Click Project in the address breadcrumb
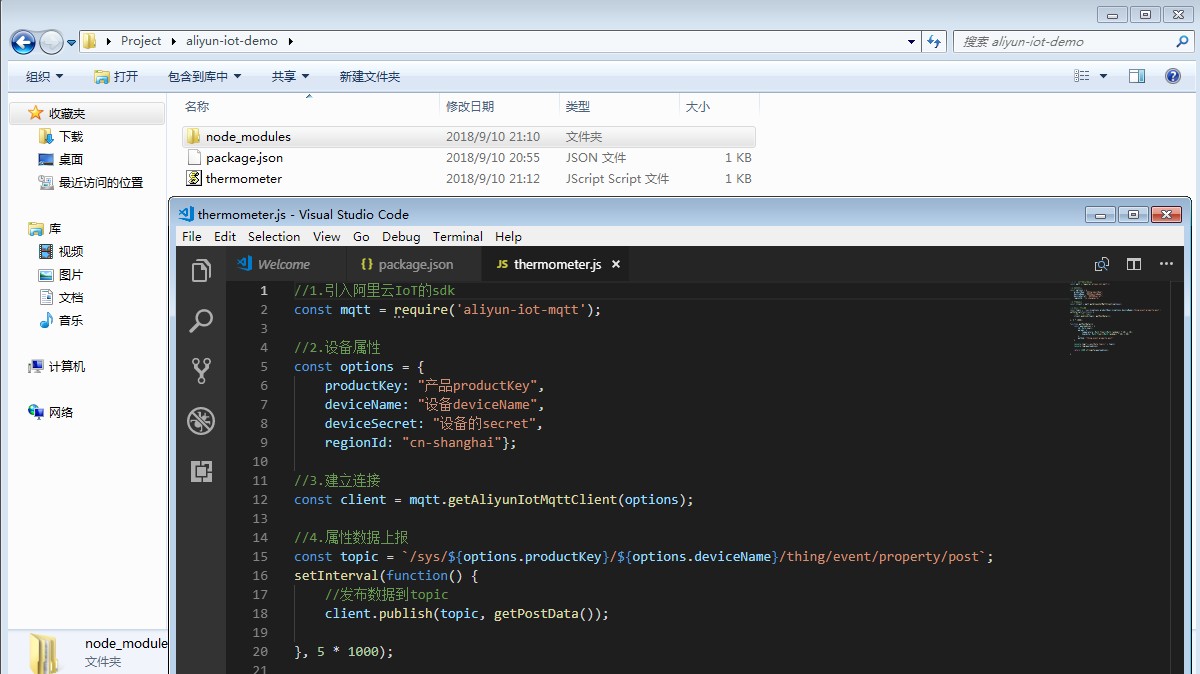The width and height of the screenshot is (1200, 674). pos(141,41)
